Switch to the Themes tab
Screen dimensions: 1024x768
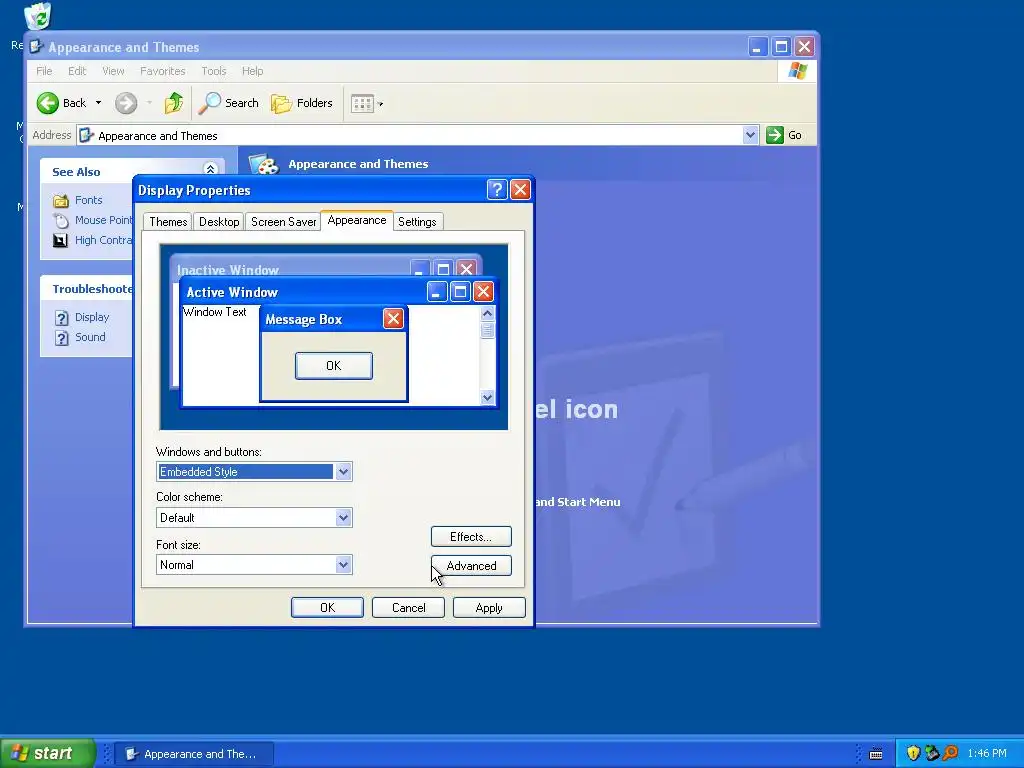168,221
